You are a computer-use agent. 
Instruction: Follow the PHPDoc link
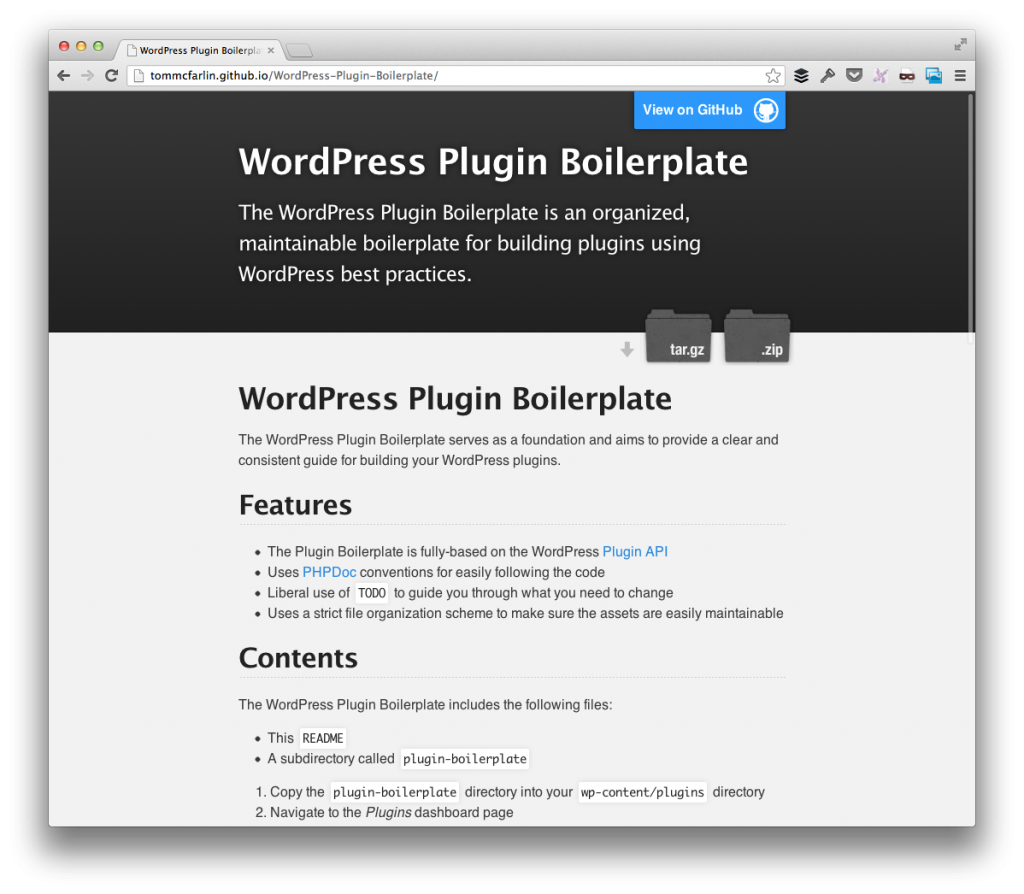pos(329,572)
